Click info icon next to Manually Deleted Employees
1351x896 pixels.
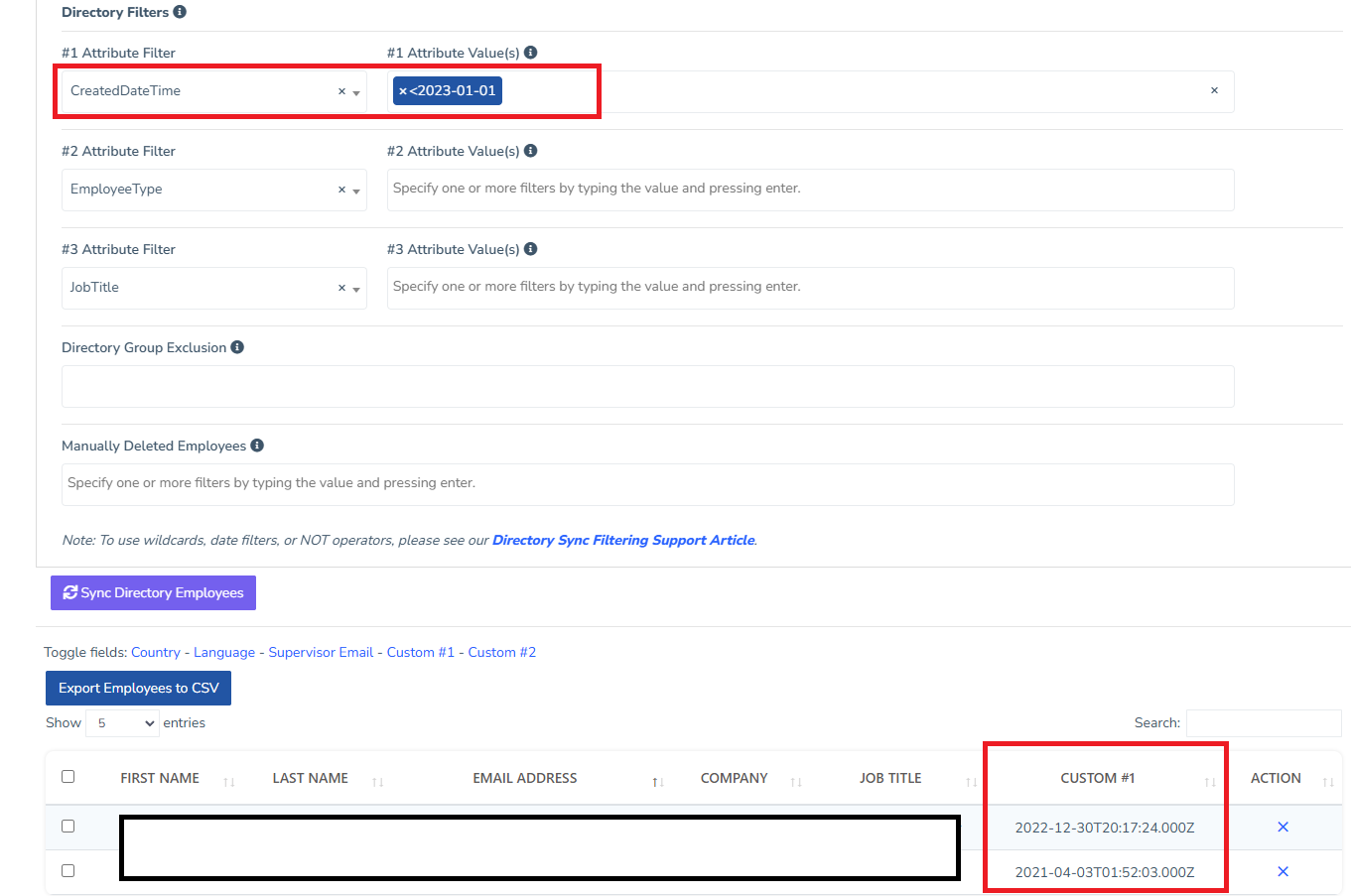click(257, 446)
